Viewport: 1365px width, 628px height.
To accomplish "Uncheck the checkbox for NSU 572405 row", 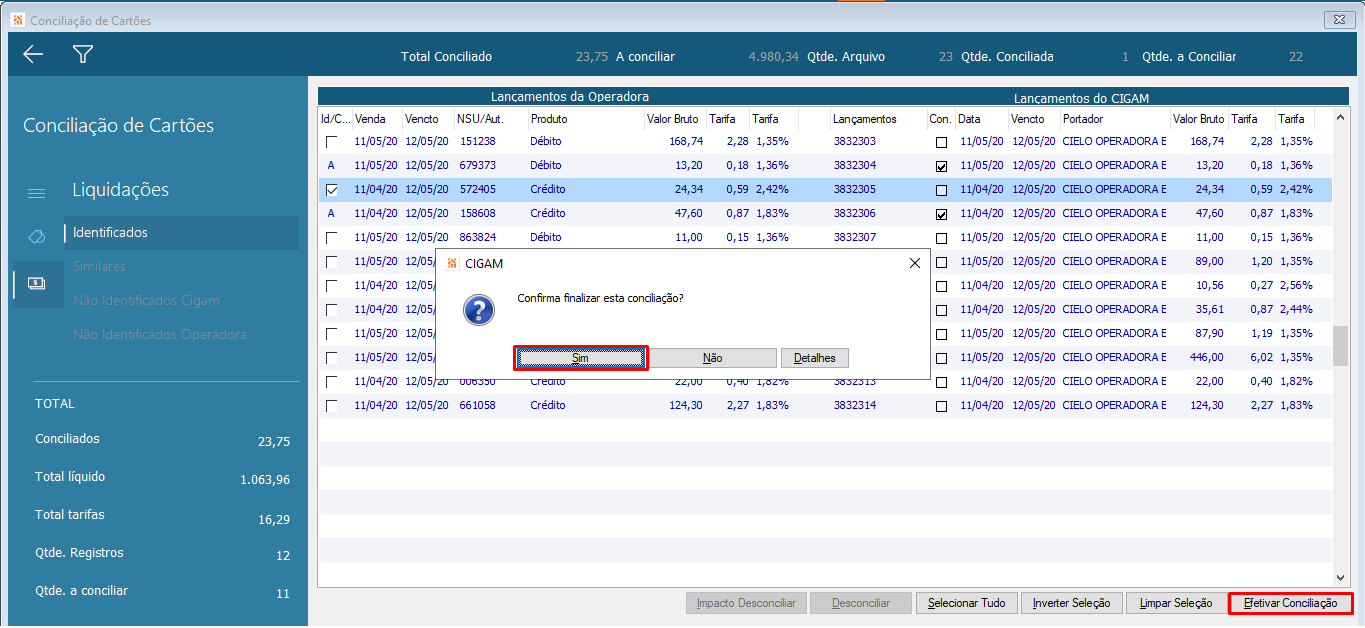I will 331,190.
